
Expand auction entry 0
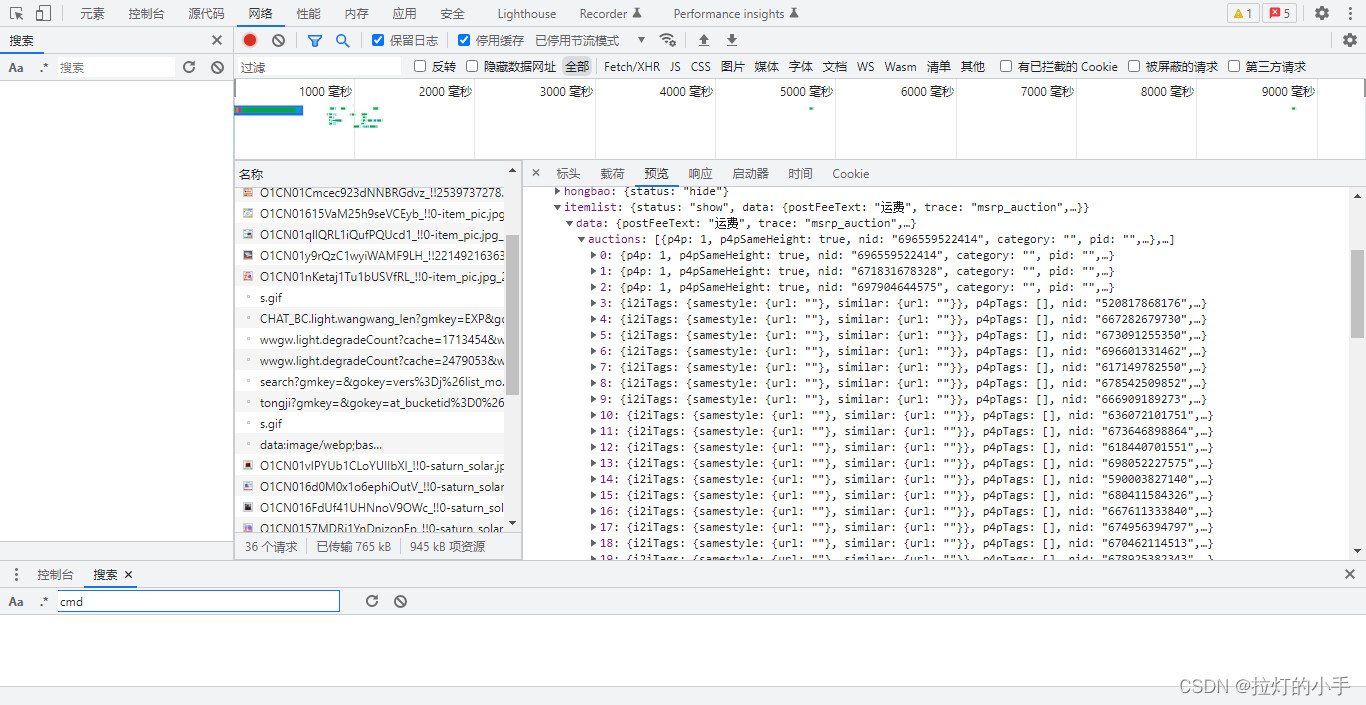point(594,255)
